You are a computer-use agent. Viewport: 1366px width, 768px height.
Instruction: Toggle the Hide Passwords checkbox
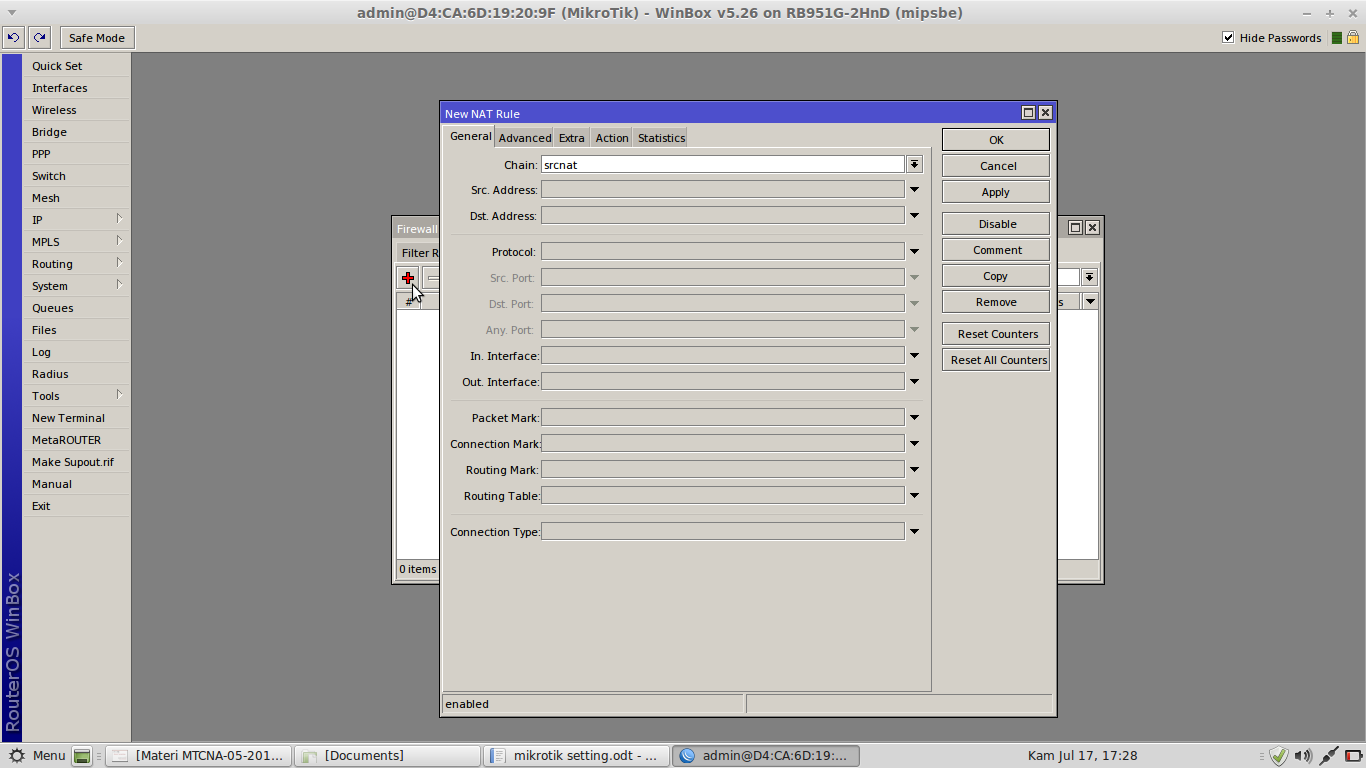[x=1228, y=38]
